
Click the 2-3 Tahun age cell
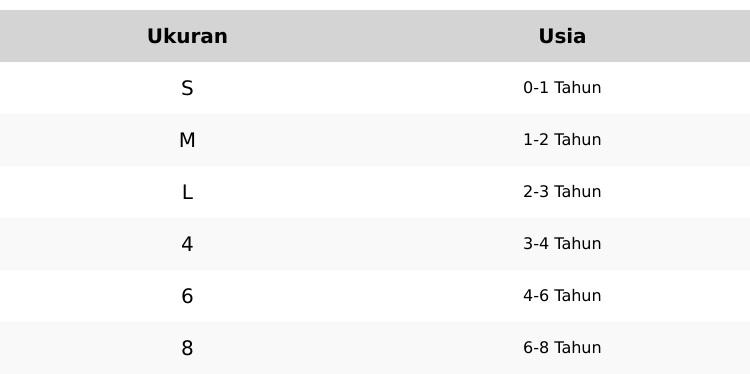(562, 192)
